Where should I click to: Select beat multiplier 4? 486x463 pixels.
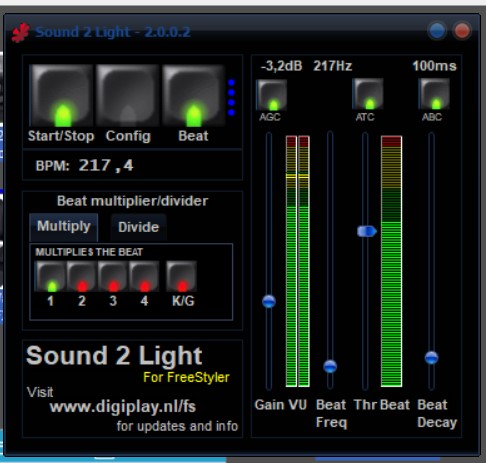[x=144, y=276]
